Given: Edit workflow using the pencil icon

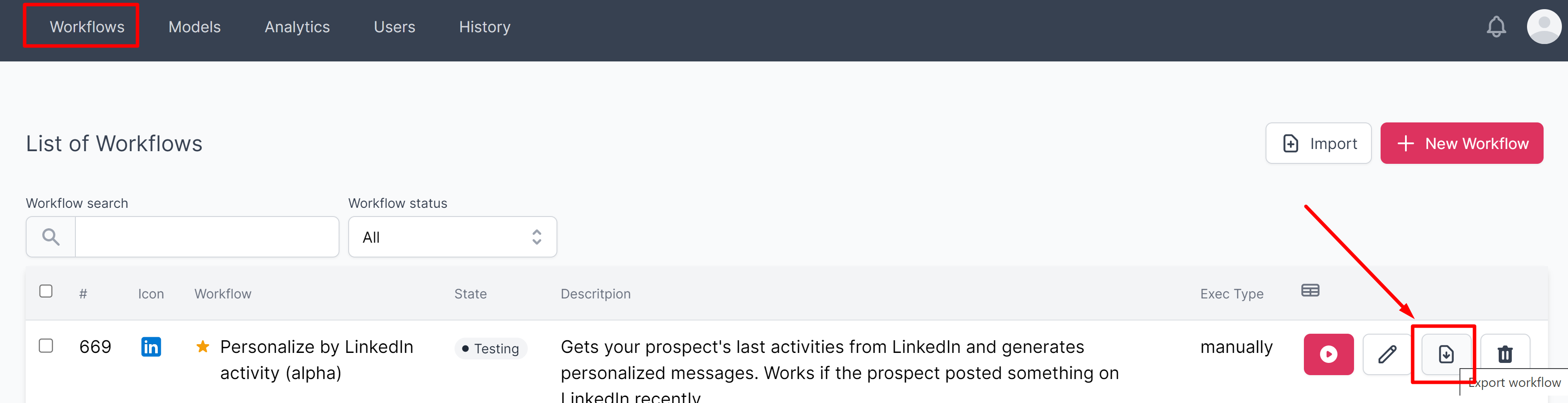Looking at the screenshot, I should click(x=1387, y=354).
